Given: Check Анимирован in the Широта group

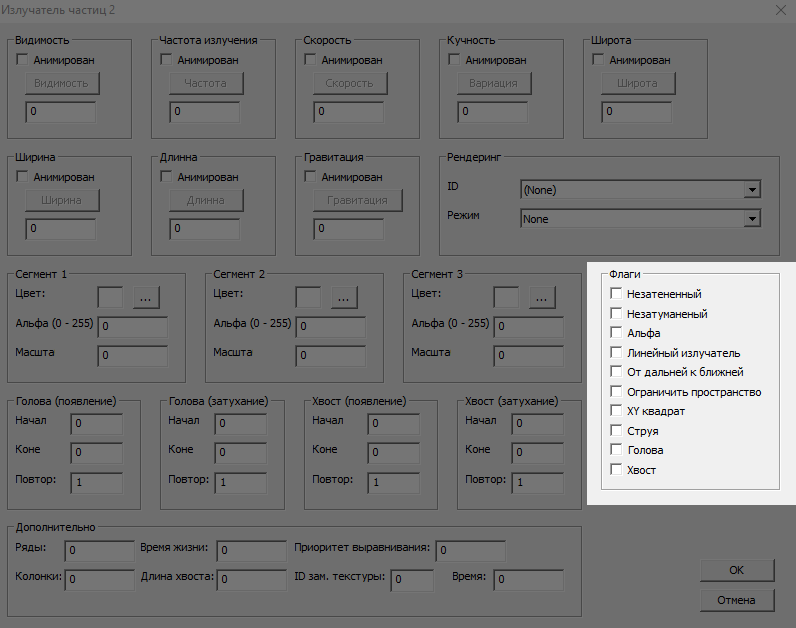Looking at the screenshot, I should 598,59.
